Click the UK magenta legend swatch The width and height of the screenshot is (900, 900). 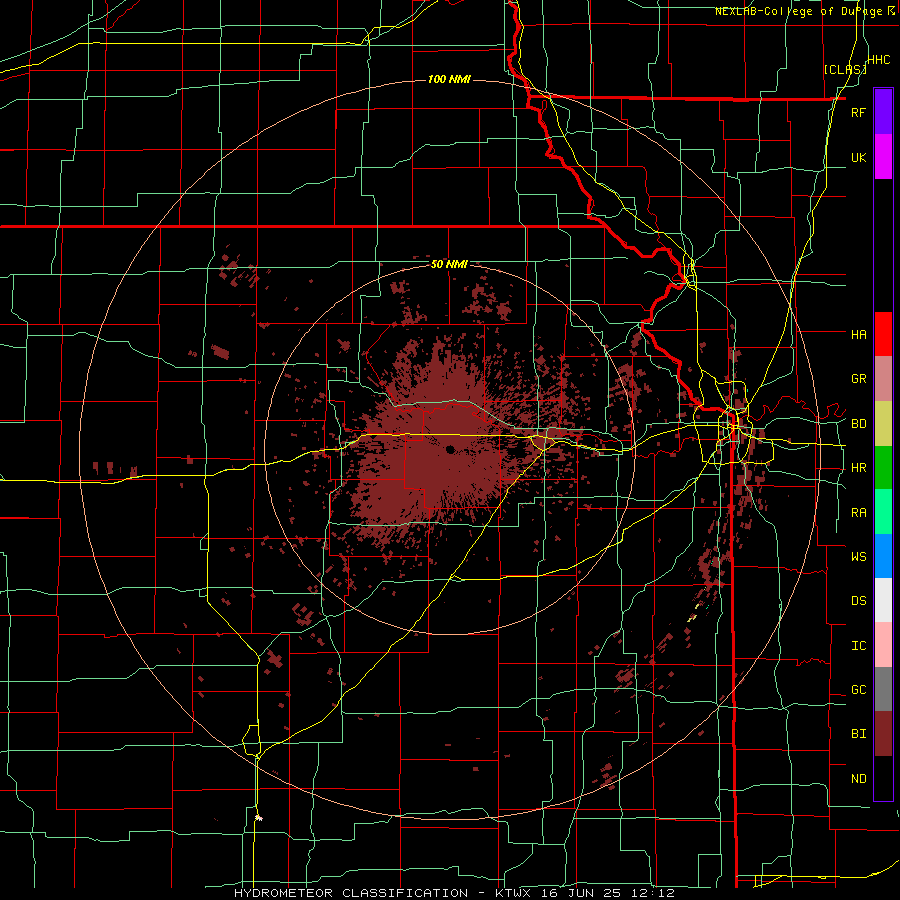tap(883, 157)
